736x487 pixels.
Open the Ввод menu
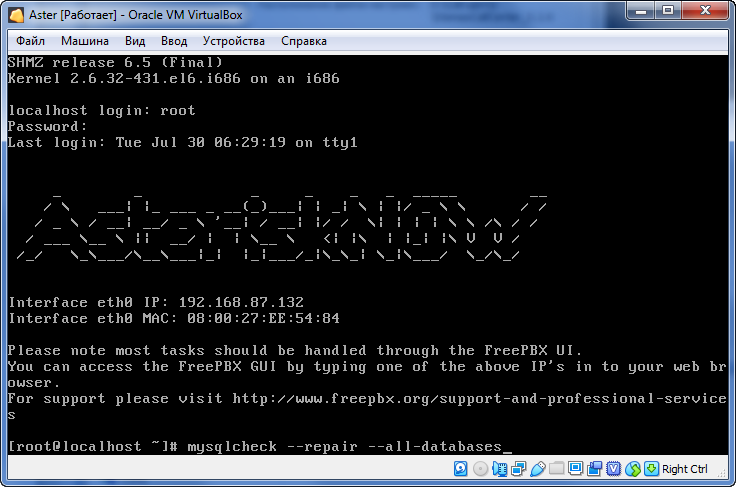pos(174,41)
